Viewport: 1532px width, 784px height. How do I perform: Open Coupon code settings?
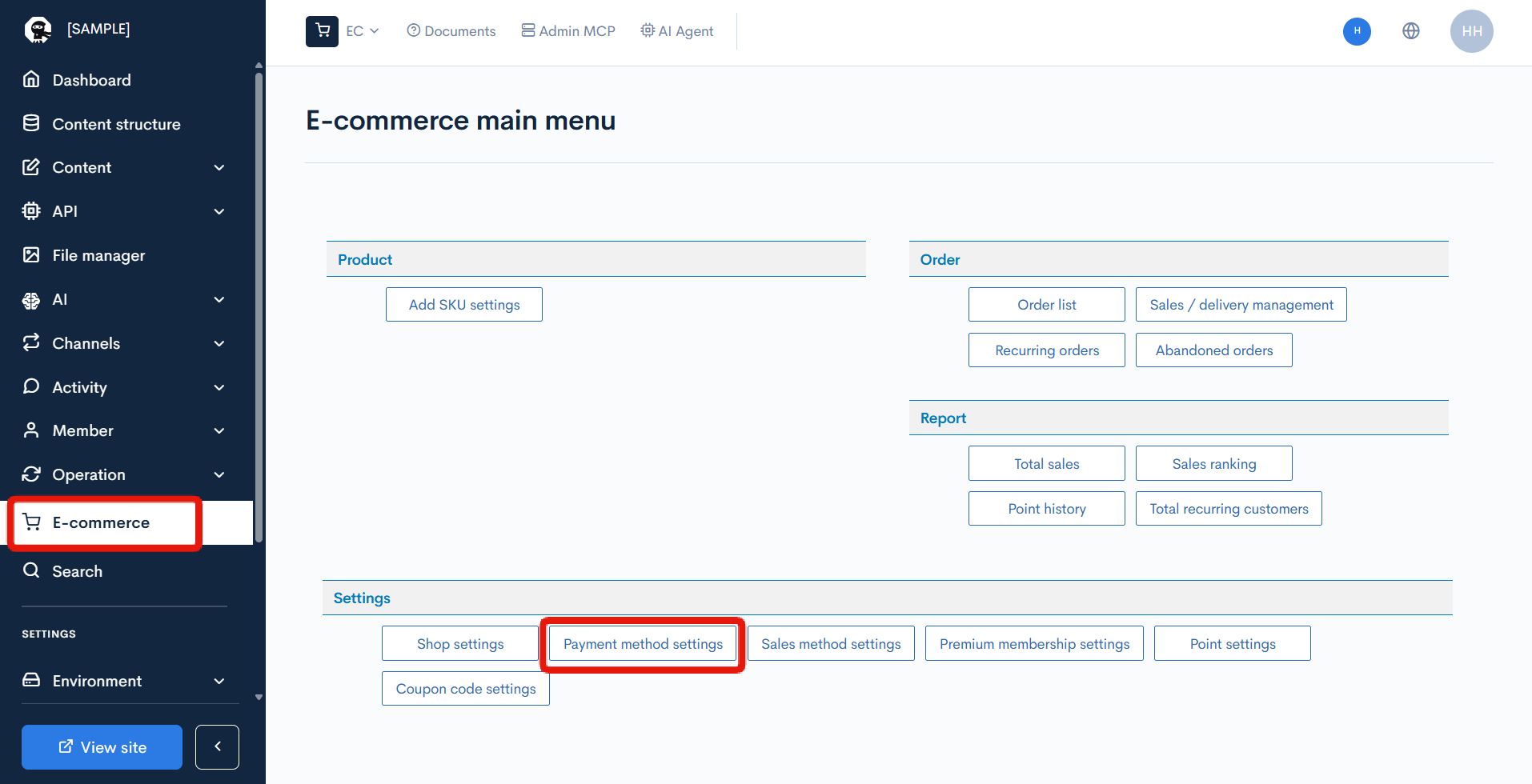(x=466, y=689)
